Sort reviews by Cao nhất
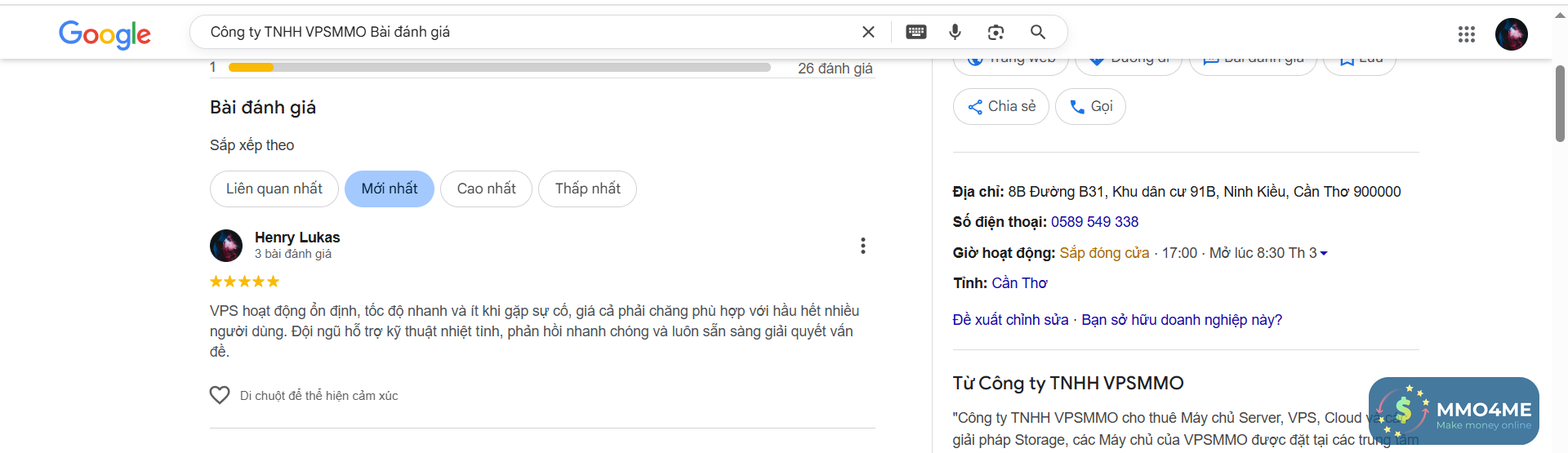1568x453 pixels. coord(486,189)
